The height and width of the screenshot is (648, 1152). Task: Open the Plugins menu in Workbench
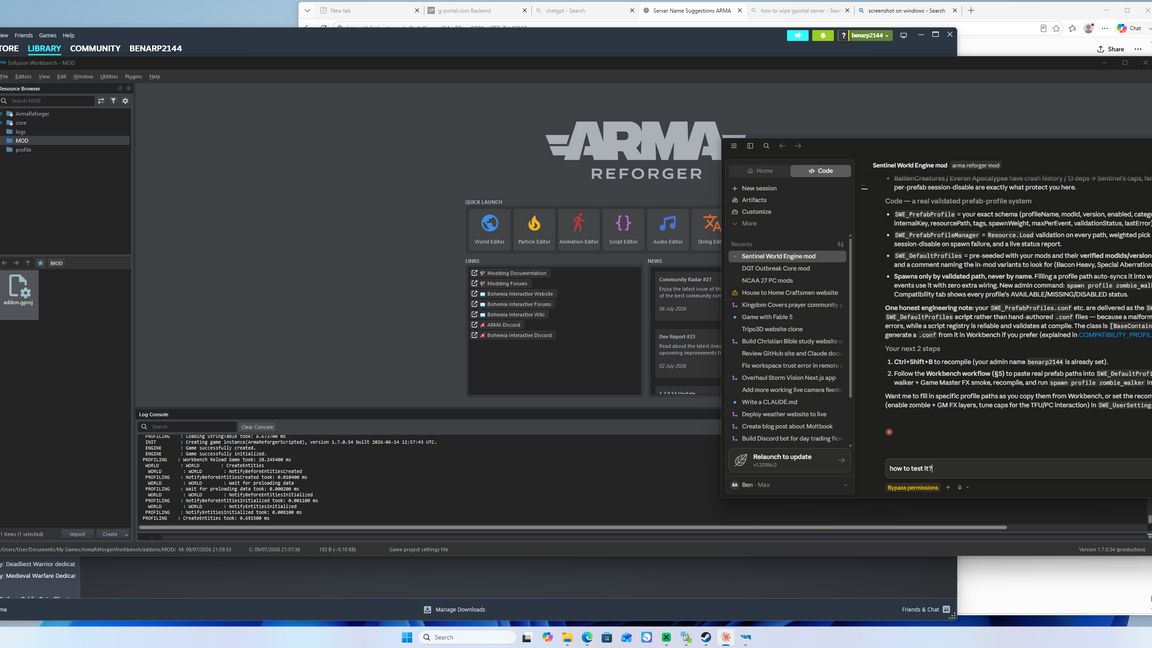[133, 76]
